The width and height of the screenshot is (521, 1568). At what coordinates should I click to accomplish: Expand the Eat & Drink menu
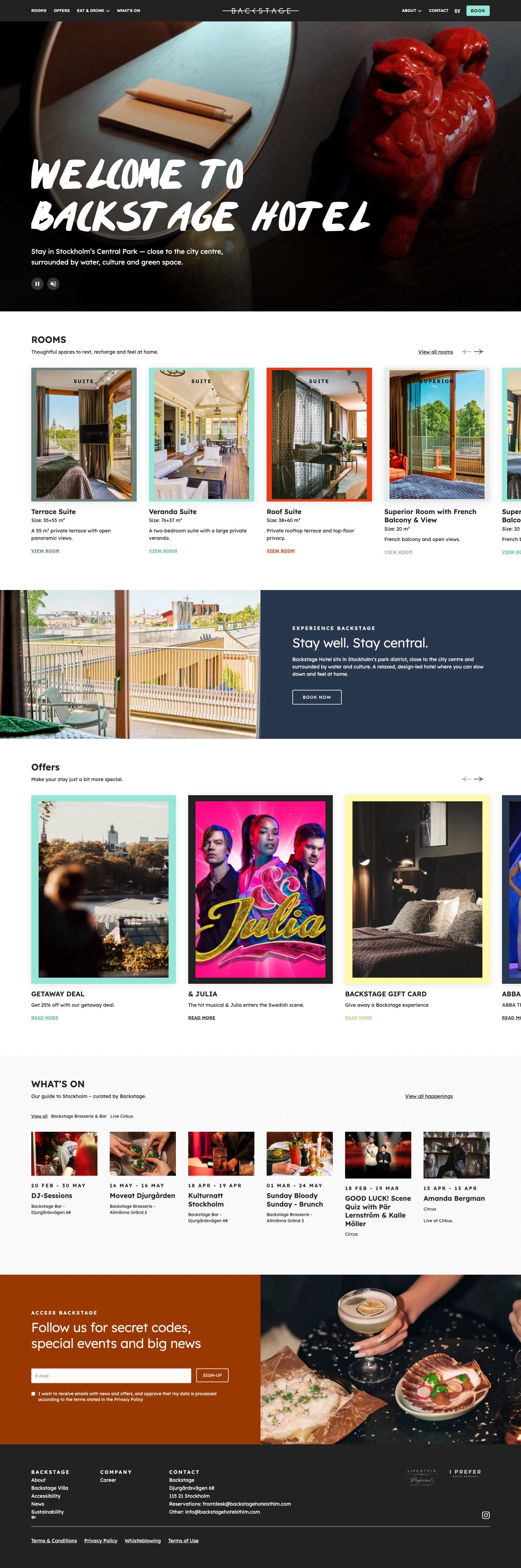(x=93, y=11)
